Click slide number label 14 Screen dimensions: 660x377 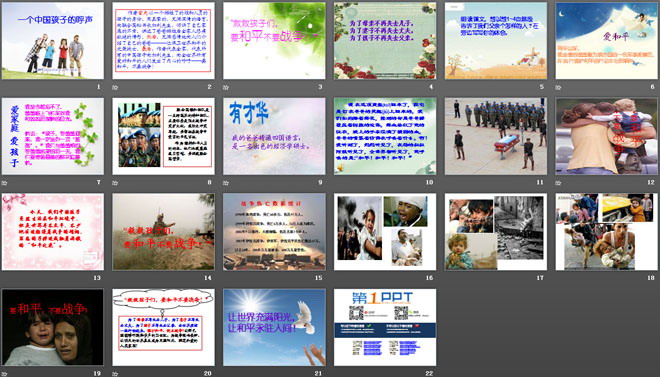point(208,278)
